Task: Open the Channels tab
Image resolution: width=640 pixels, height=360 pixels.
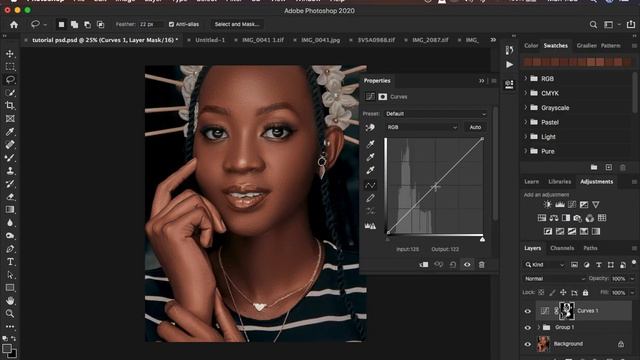Action: click(562, 248)
